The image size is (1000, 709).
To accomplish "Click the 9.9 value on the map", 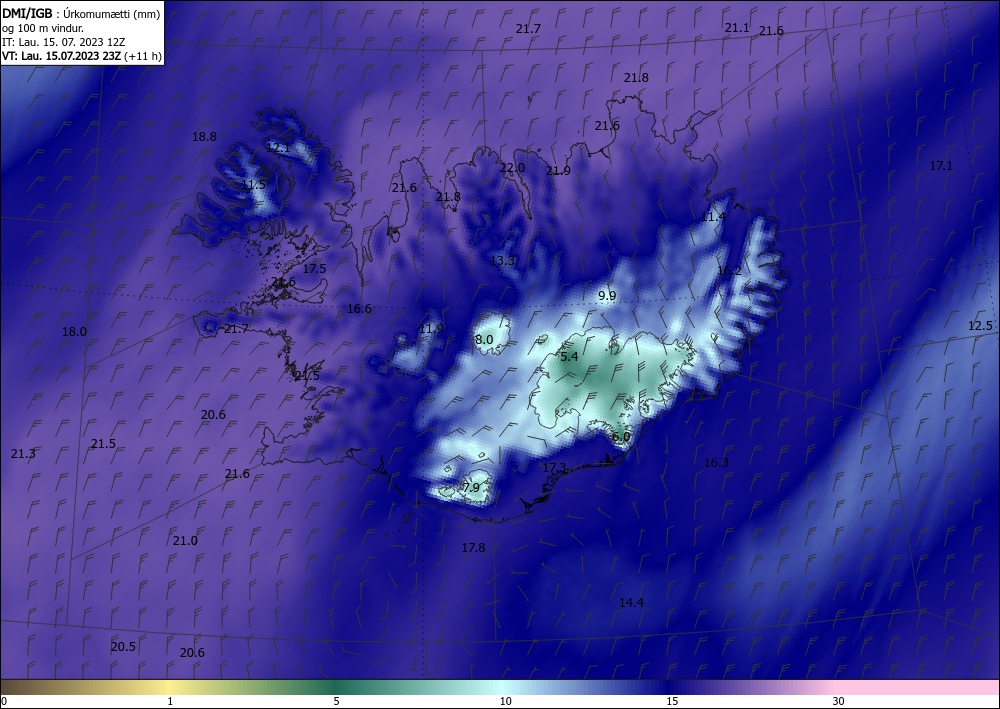I will [x=607, y=296].
